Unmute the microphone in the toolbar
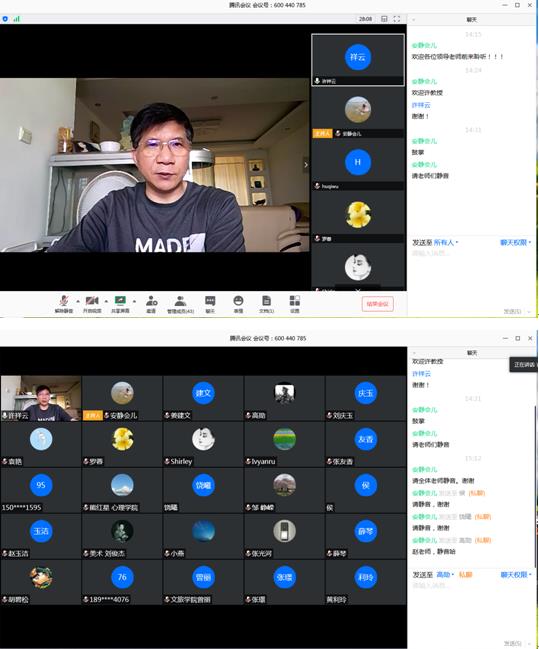This screenshot has width=539, height=649. click(64, 304)
